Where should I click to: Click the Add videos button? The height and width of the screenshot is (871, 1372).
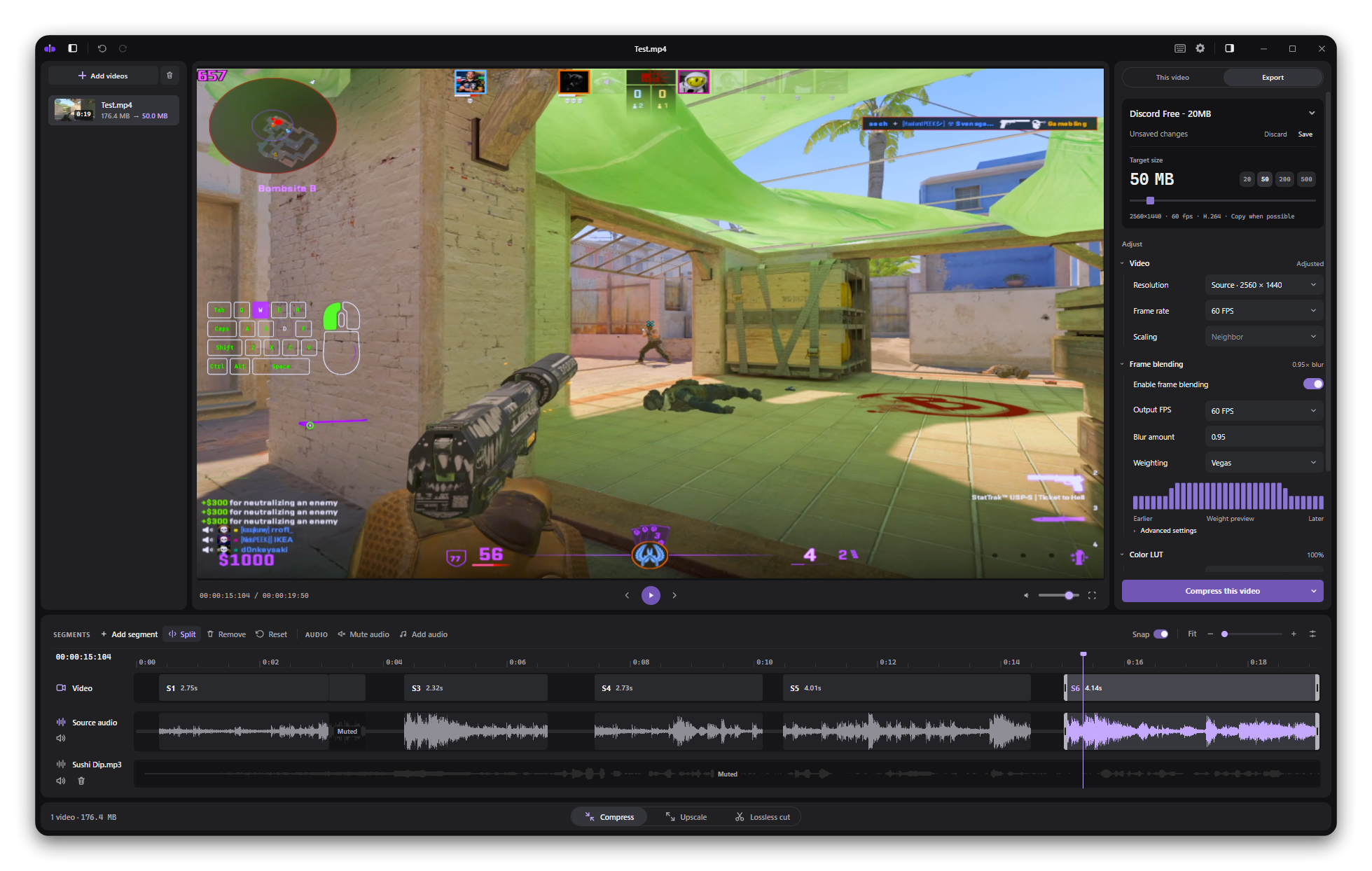(x=103, y=76)
